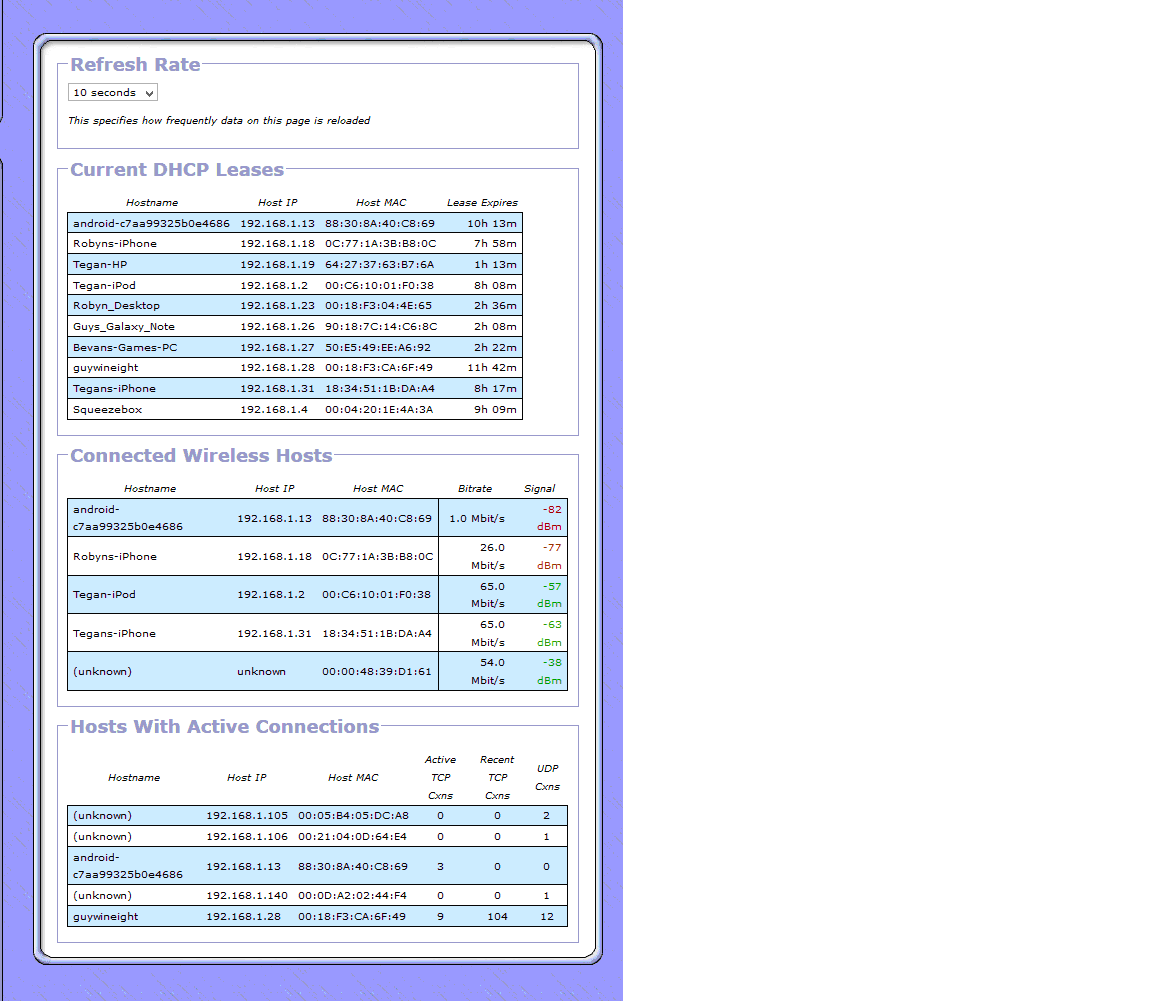Click the Active TCP Cxns column header
Image resolution: width=1152 pixels, height=1001 pixels.
pos(440,778)
